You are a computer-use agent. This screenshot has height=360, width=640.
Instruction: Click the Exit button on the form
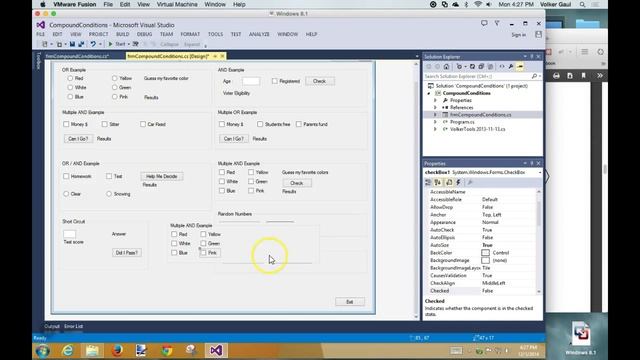click(x=350, y=302)
